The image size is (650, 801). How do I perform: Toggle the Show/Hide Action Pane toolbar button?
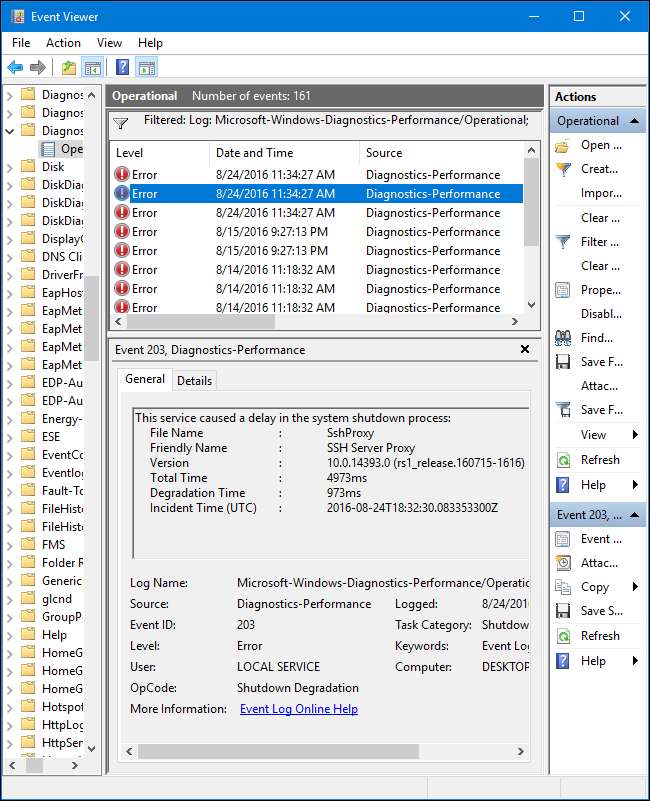pyautogui.click(x=147, y=67)
